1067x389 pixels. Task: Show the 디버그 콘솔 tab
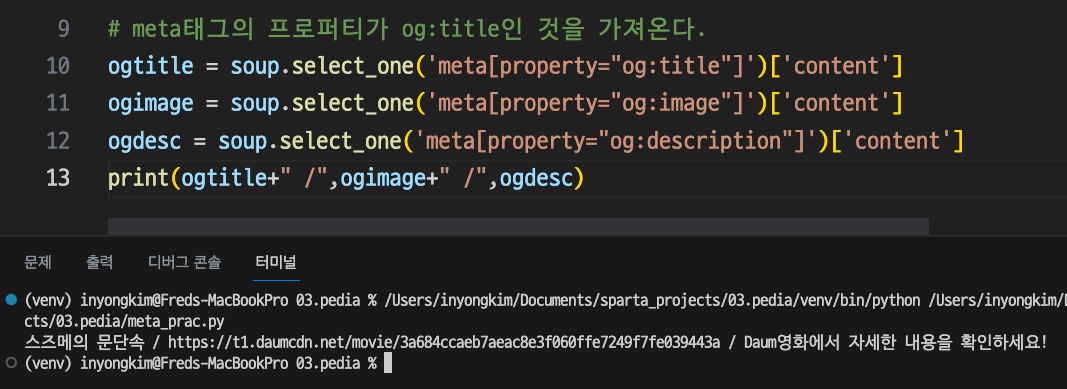184,262
